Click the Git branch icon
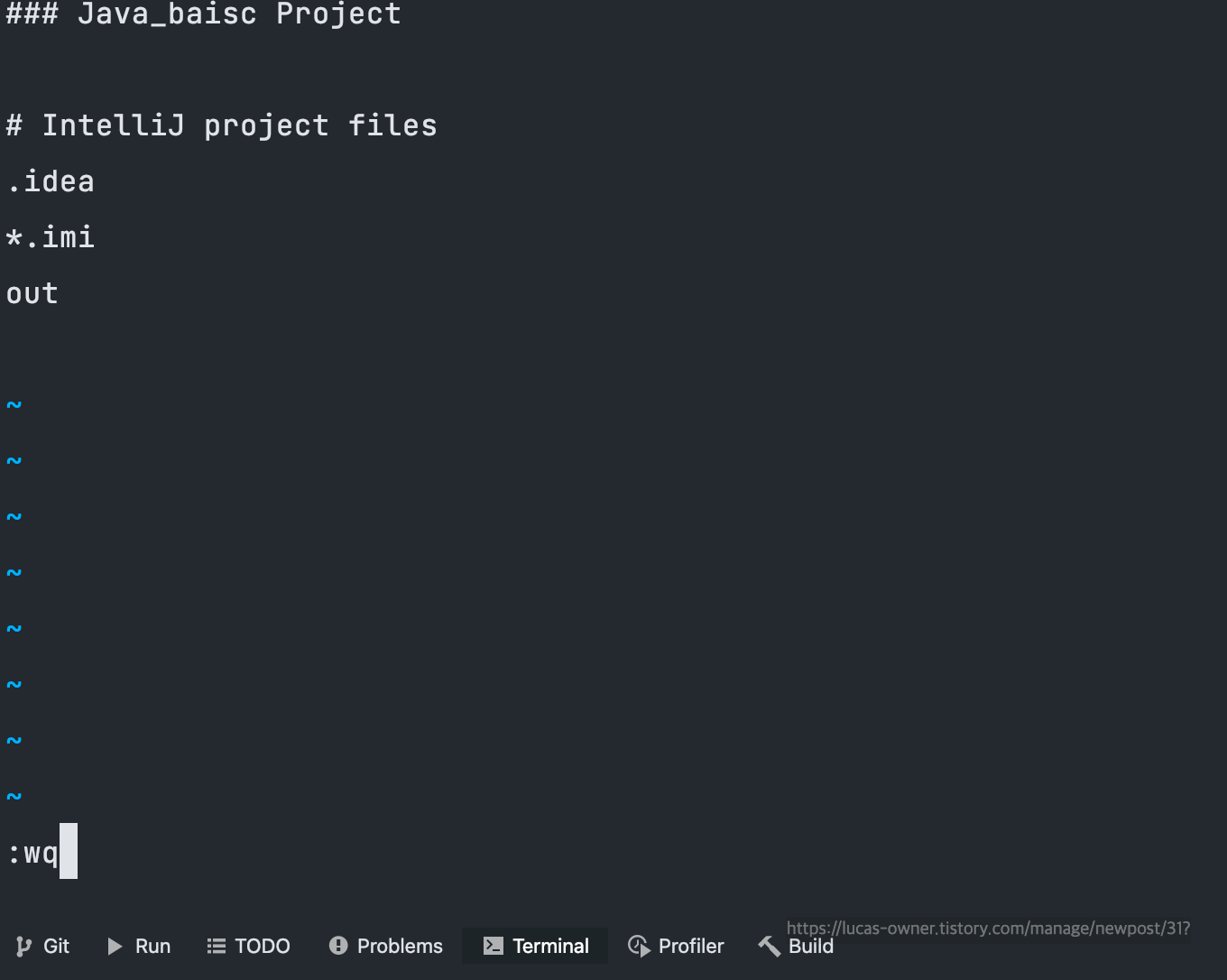1227x980 pixels. click(23, 946)
